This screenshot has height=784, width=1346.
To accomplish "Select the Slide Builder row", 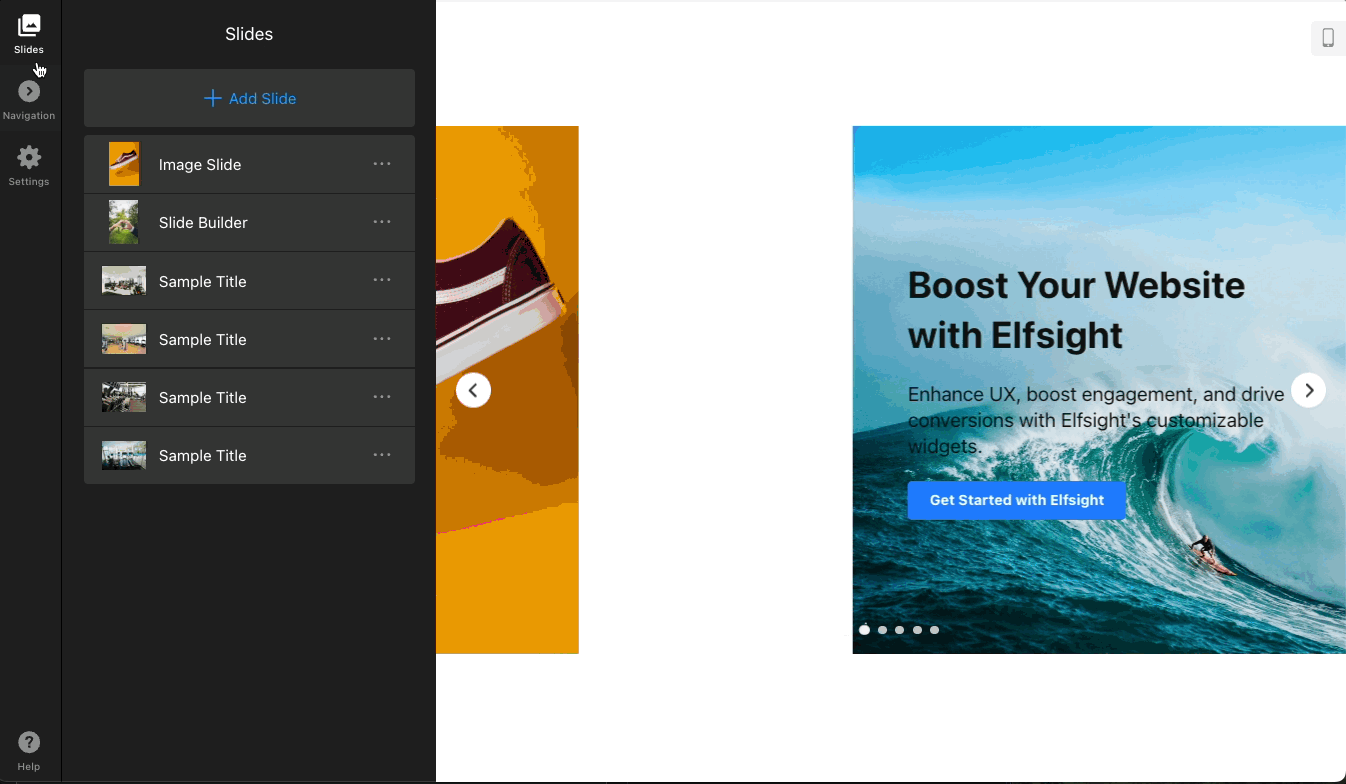I will 249,222.
